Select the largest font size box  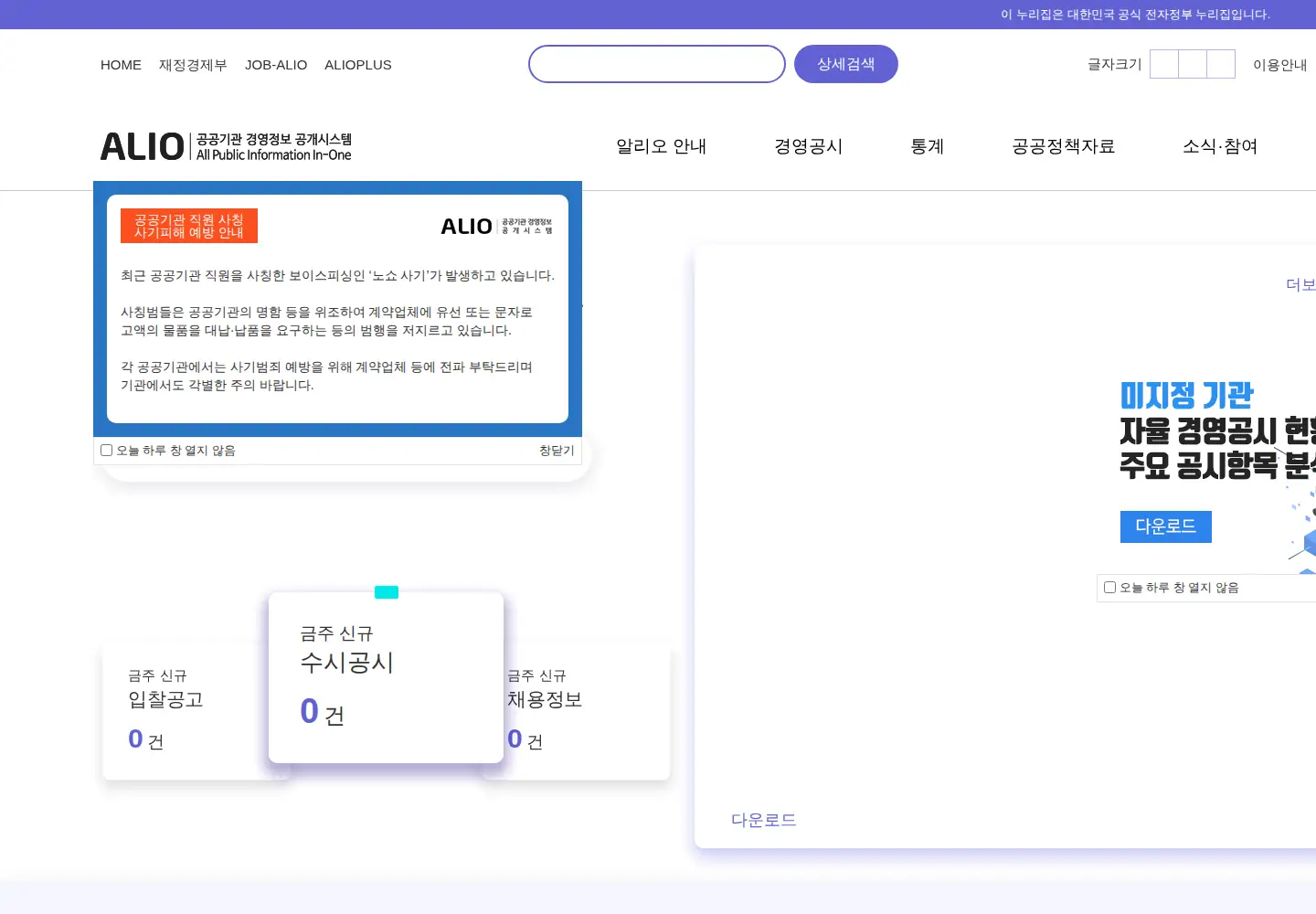(x=1221, y=64)
